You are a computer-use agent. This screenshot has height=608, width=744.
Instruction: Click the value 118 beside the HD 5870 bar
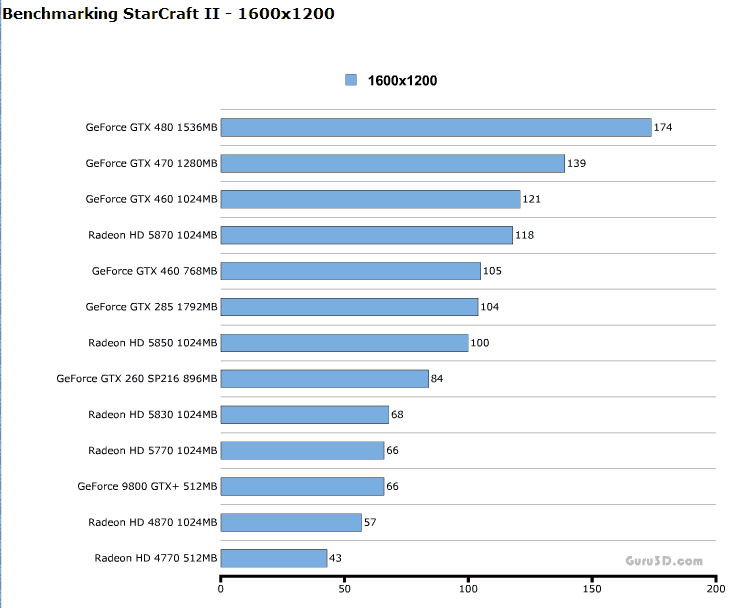click(524, 235)
